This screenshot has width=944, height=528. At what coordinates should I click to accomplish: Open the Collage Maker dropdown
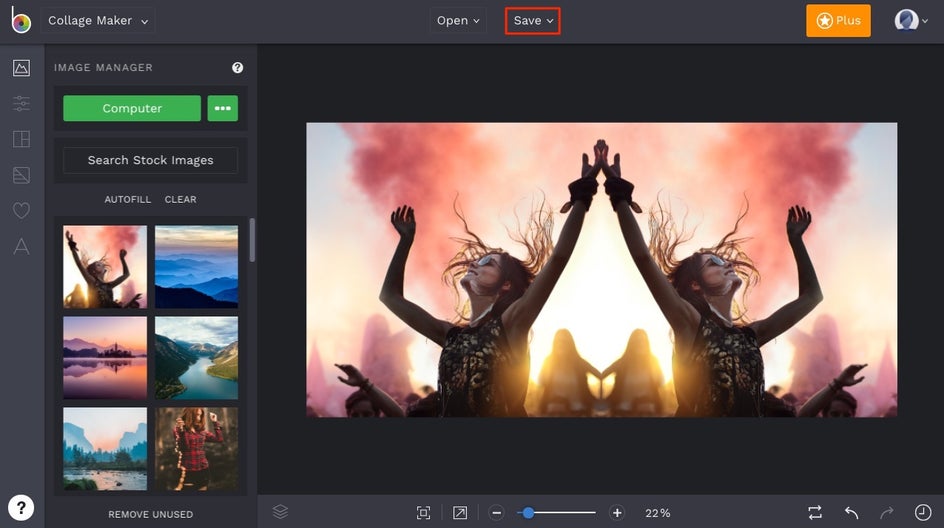(x=98, y=20)
